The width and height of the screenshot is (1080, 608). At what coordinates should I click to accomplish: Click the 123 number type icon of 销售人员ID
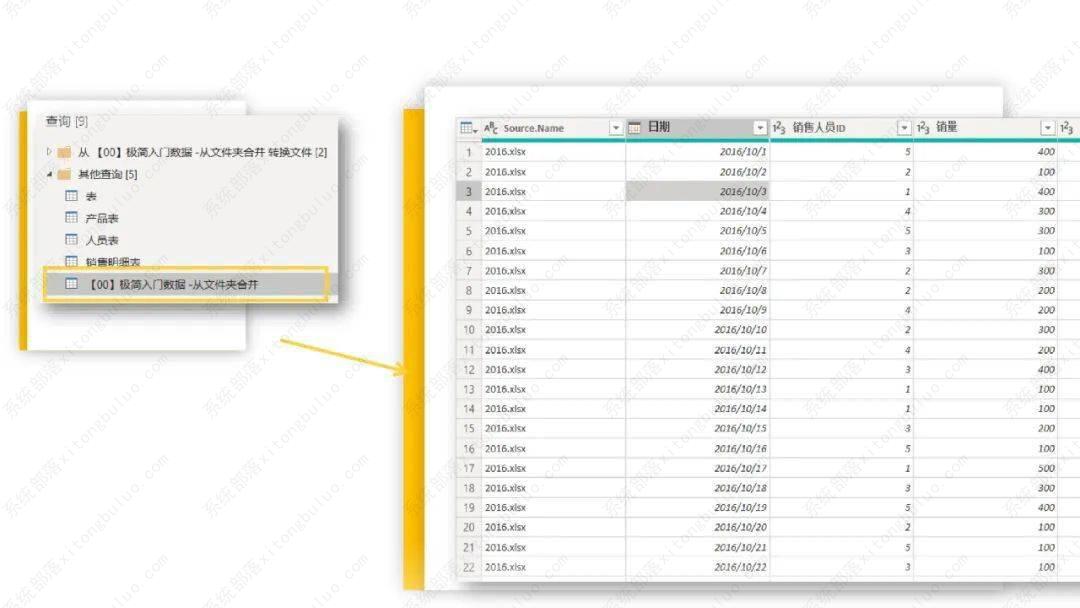tap(779, 127)
